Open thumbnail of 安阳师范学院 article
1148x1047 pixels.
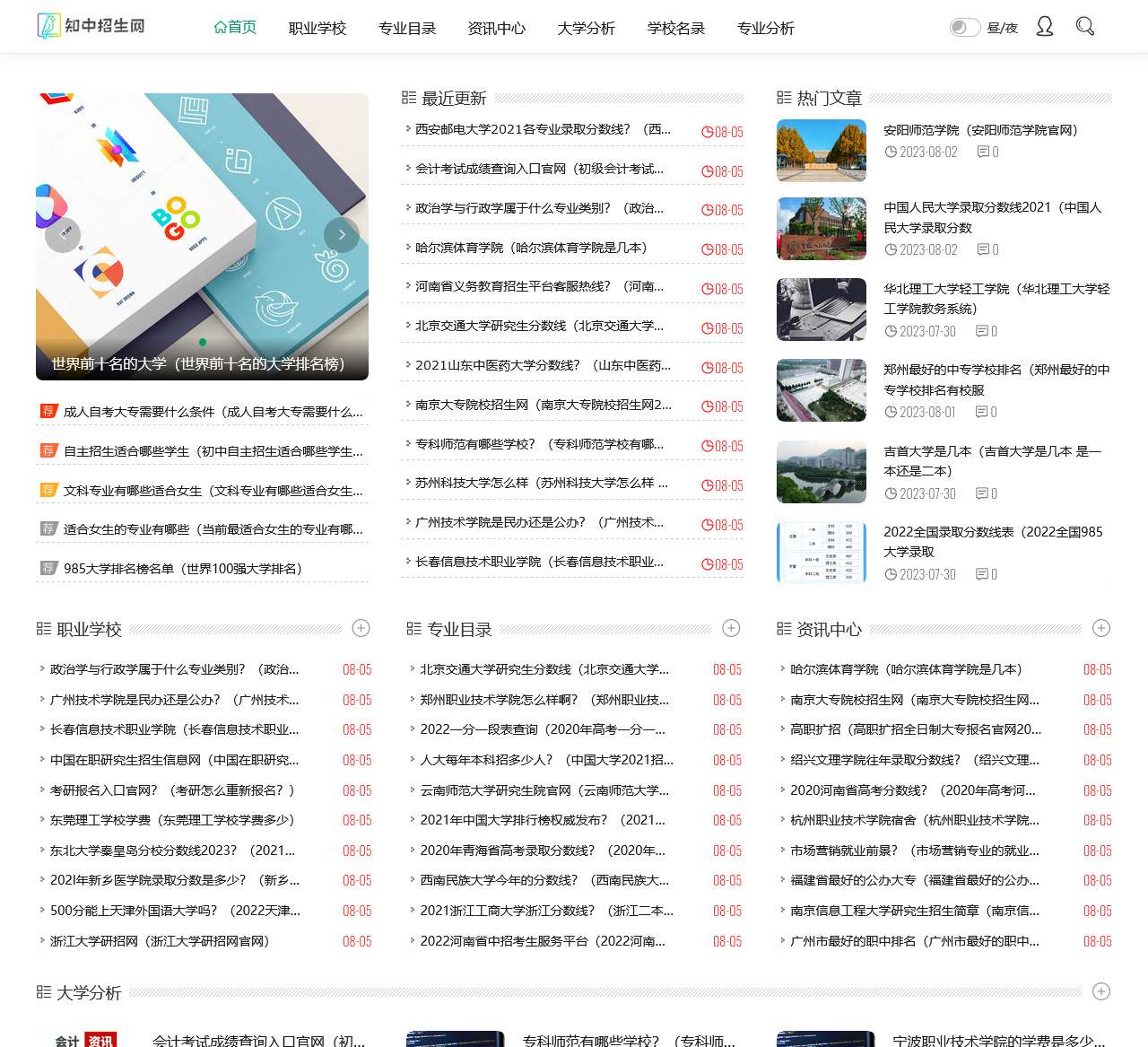tap(822, 151)
